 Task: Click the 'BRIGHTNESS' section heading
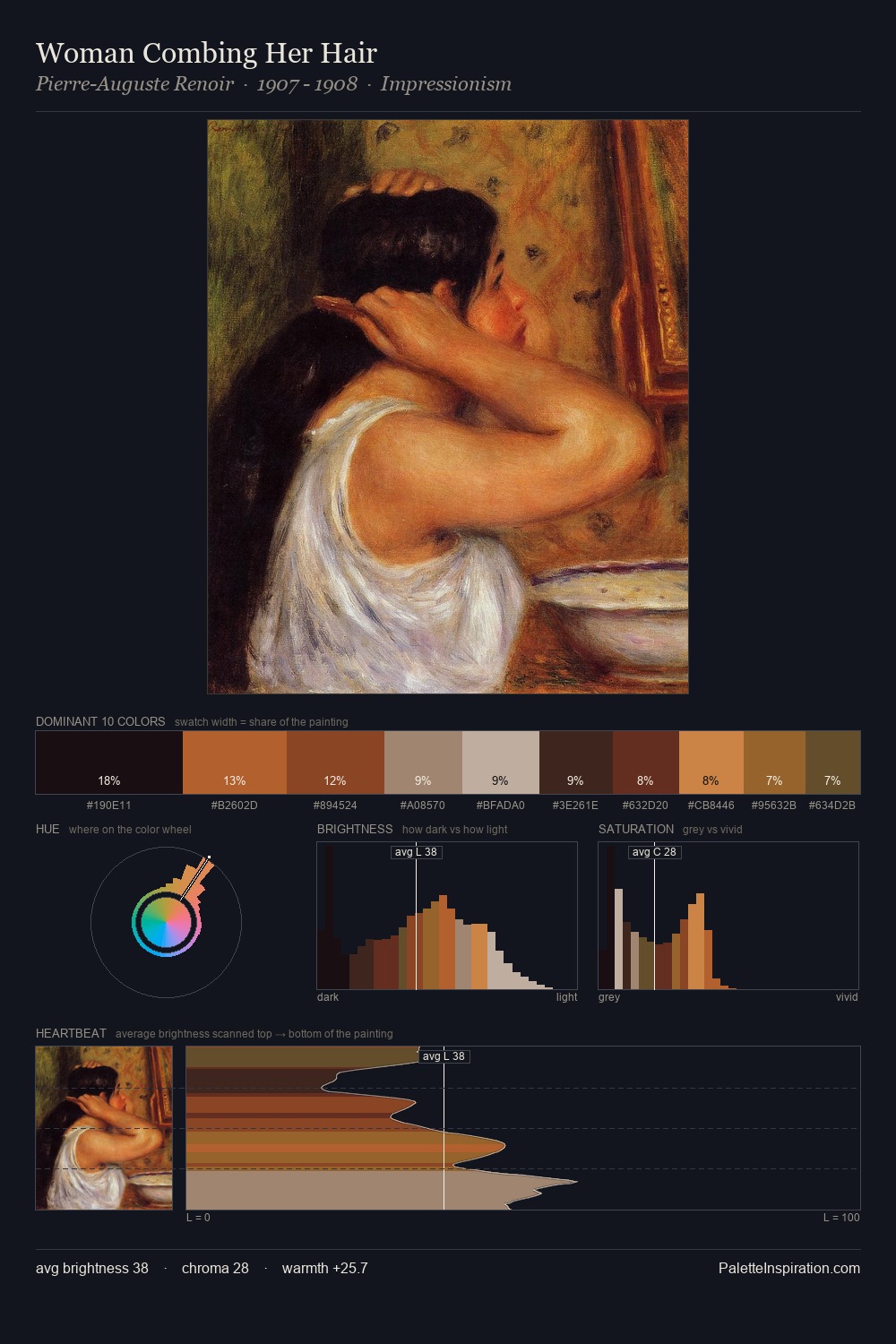point(355,829)
